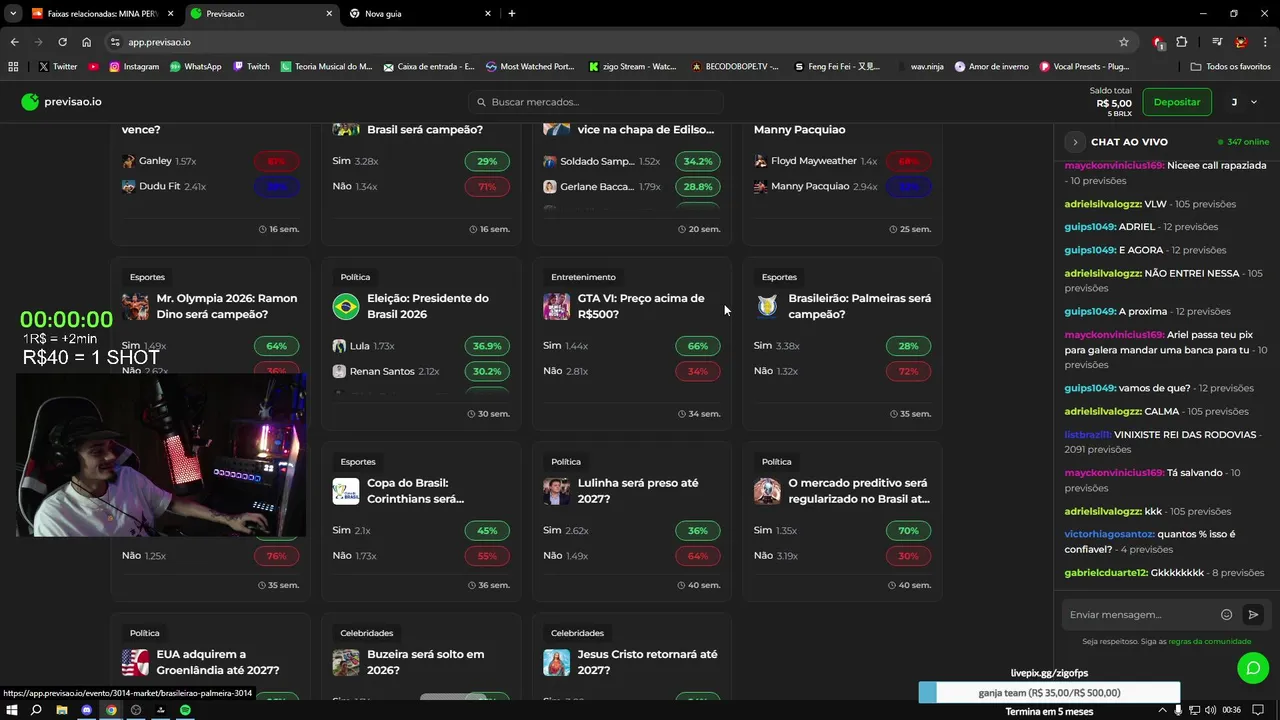Screen dimensions: 1280x720
Task: Click the previsao.io logo
Action: pos(61,102)
